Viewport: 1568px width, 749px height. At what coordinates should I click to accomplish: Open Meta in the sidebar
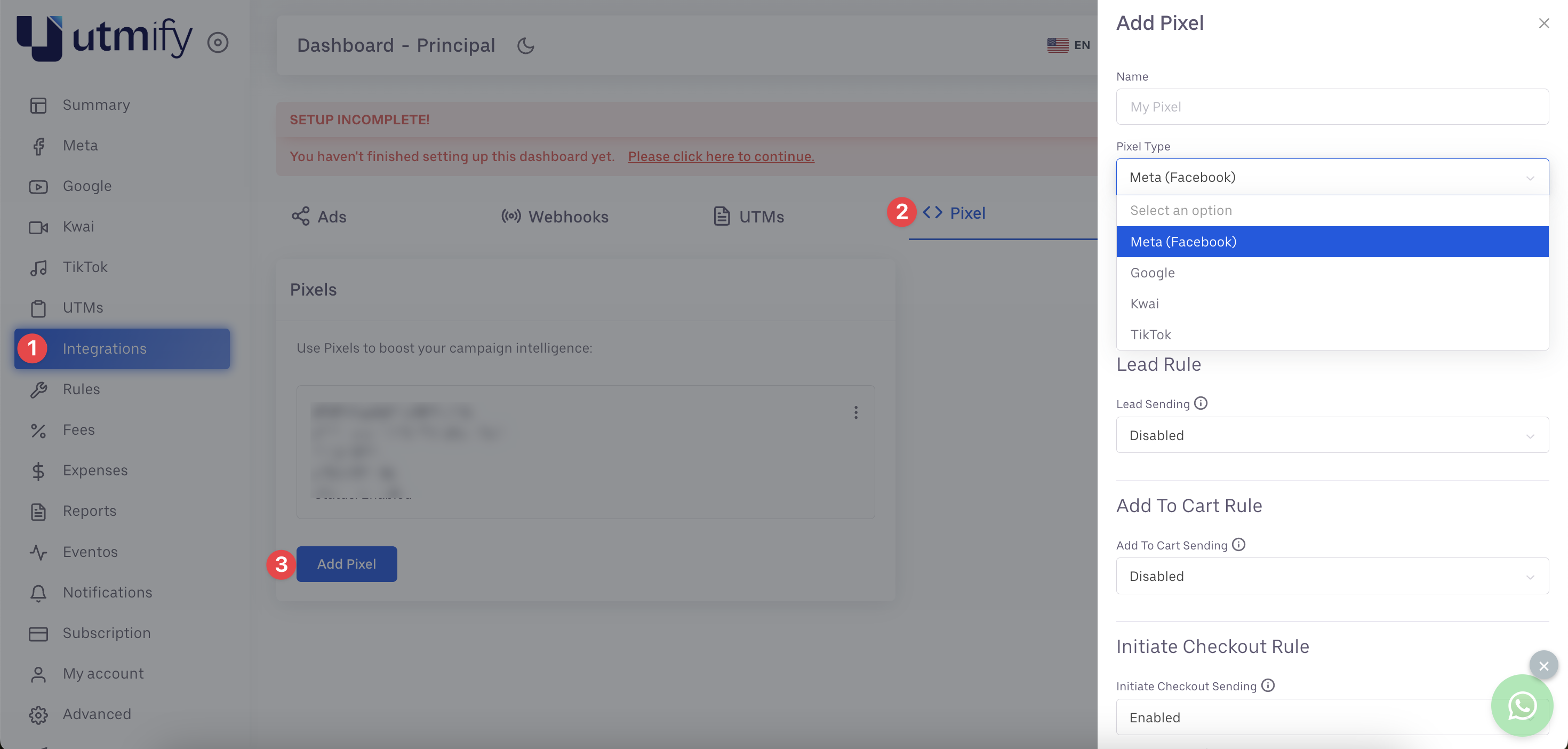[81, 146]
